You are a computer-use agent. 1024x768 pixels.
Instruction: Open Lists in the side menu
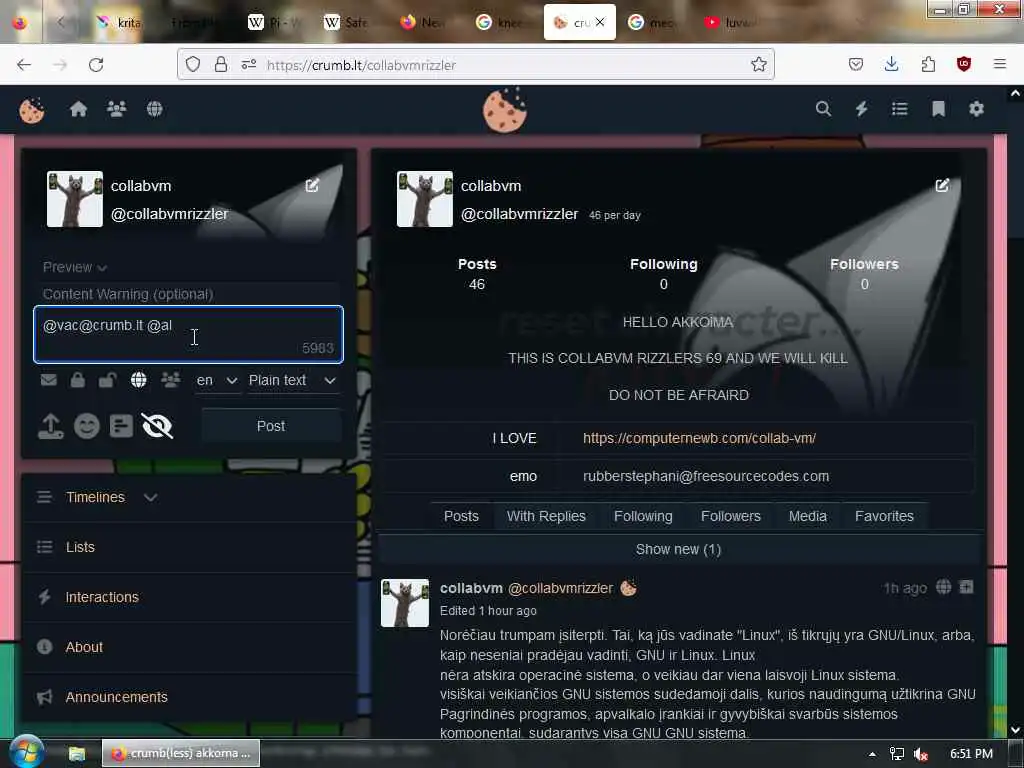coord(189,547)
